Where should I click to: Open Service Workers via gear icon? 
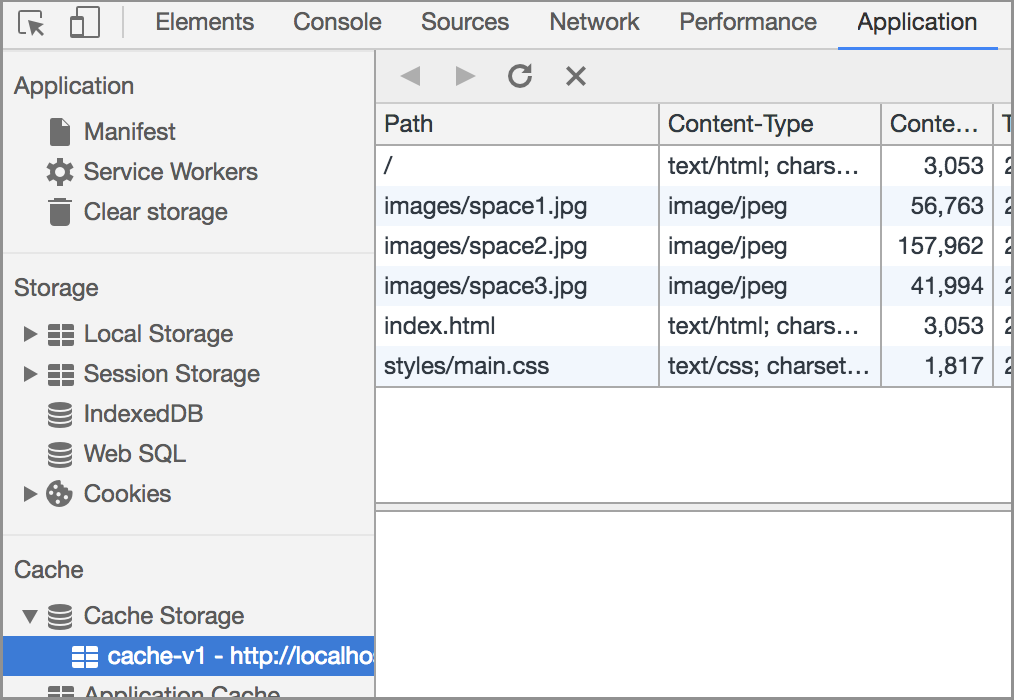pos(60,172)
